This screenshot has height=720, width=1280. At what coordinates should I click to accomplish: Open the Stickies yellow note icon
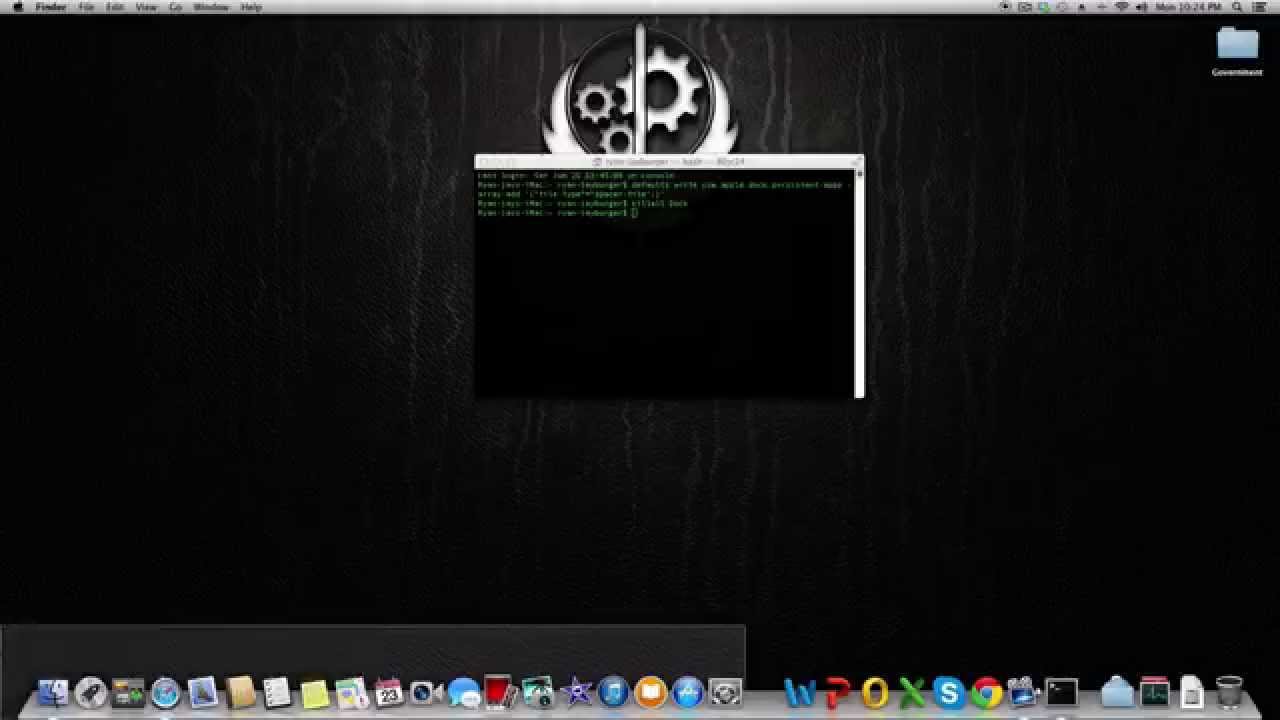point(315,692)
